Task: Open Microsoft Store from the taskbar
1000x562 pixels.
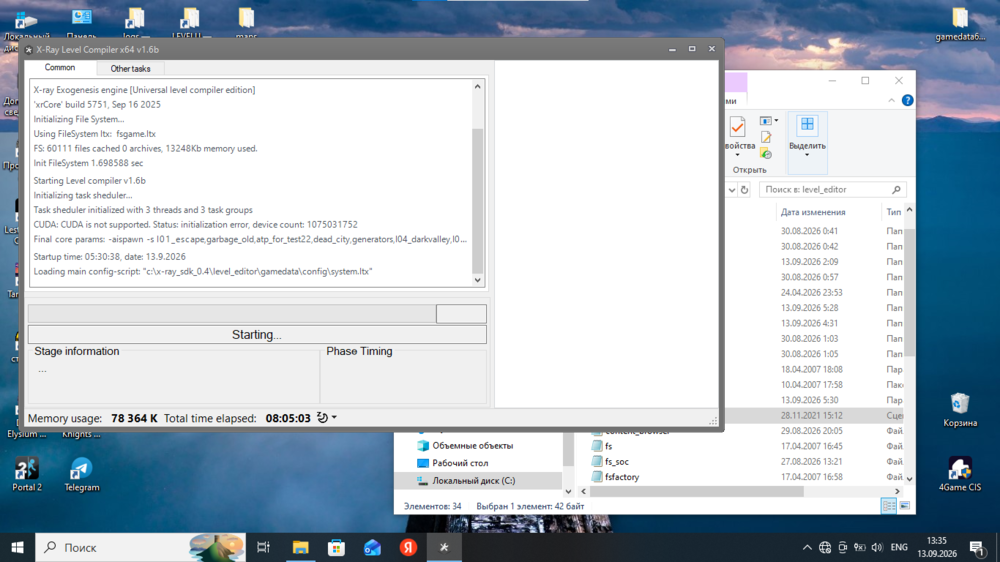Action: coord(336,547)
